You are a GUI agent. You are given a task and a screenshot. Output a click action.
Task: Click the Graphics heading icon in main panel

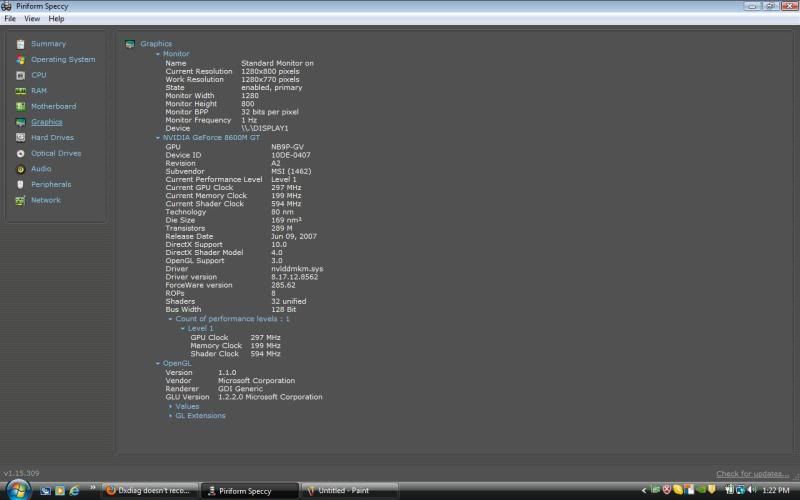point(130,44)
